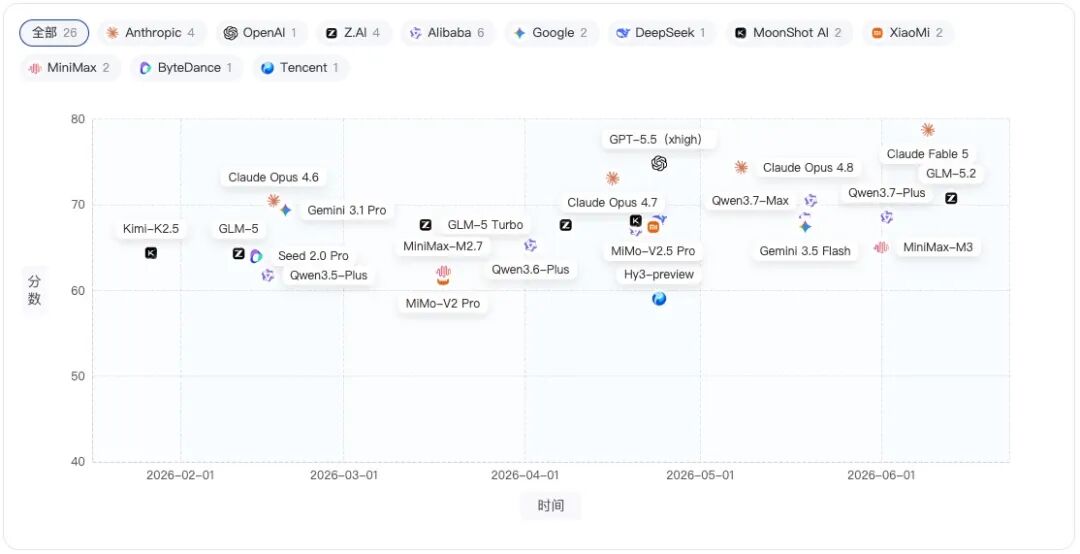This screenshot has height=554, width=1080.
Task: Filter chart by Alibaba models
Action: (447, 32)
